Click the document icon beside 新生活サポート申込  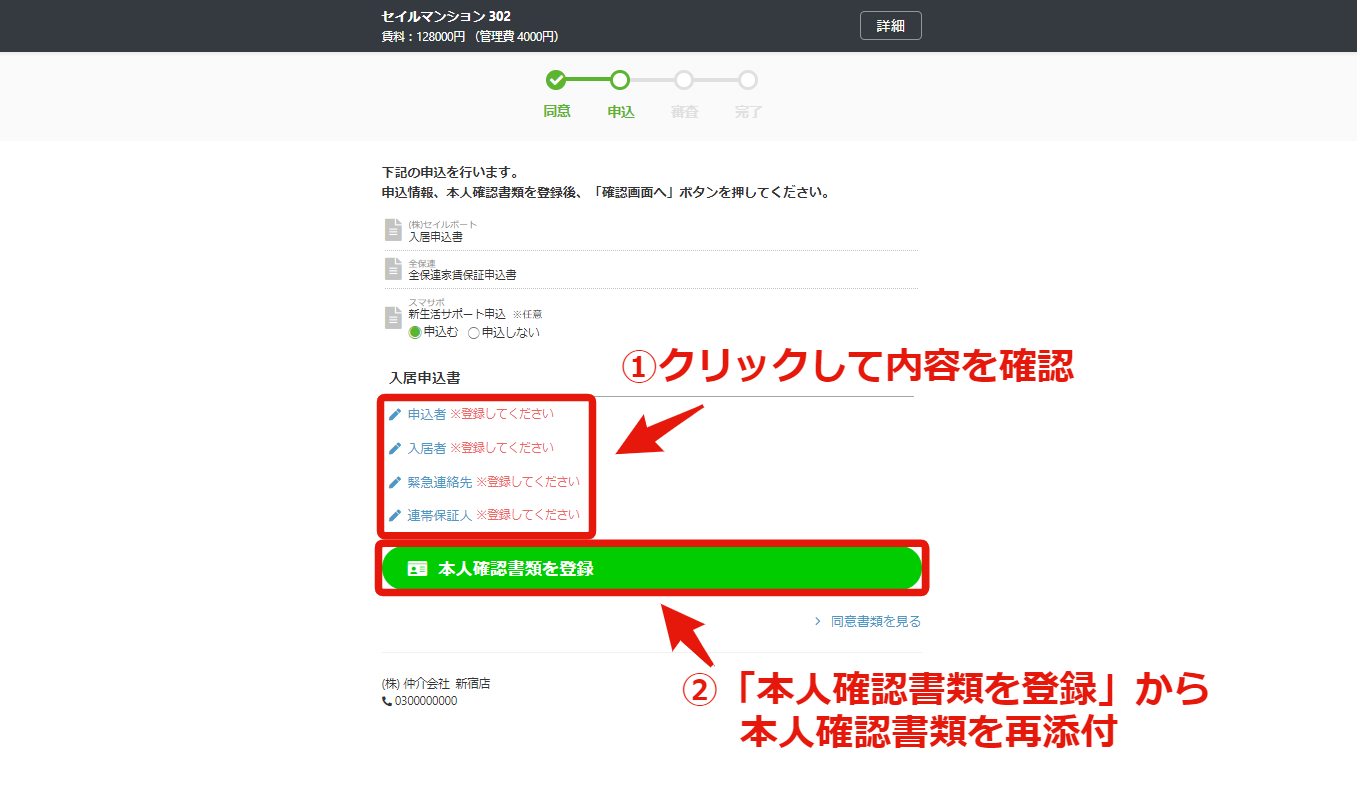[393, 317]
